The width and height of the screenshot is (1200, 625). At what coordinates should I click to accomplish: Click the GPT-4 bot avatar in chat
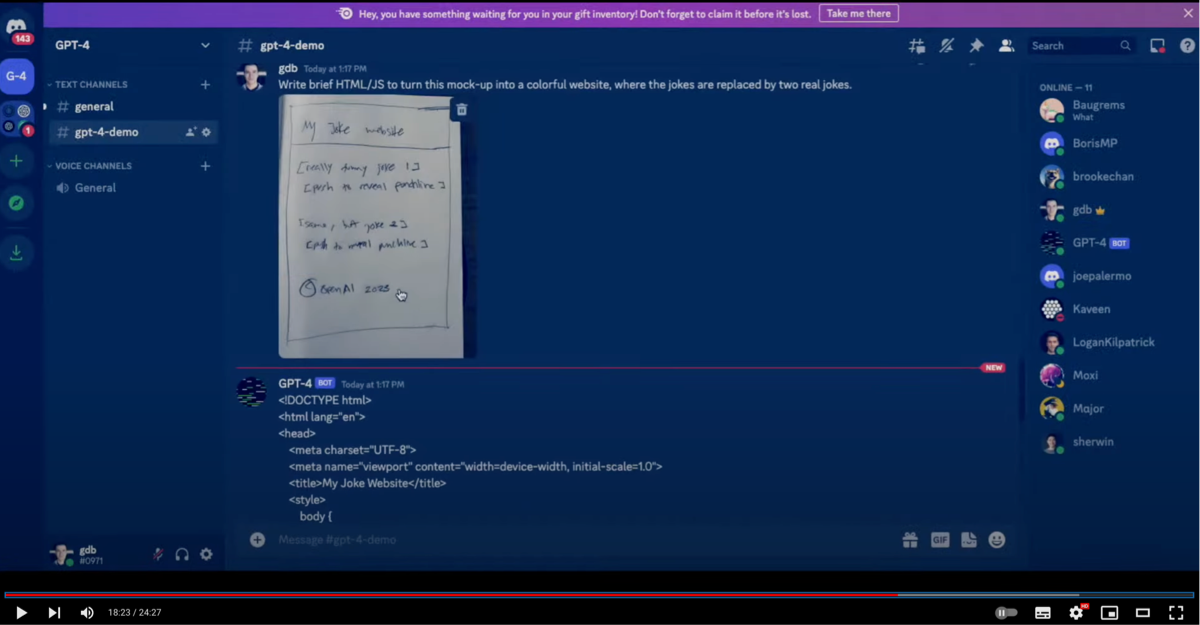pos(251,392)
